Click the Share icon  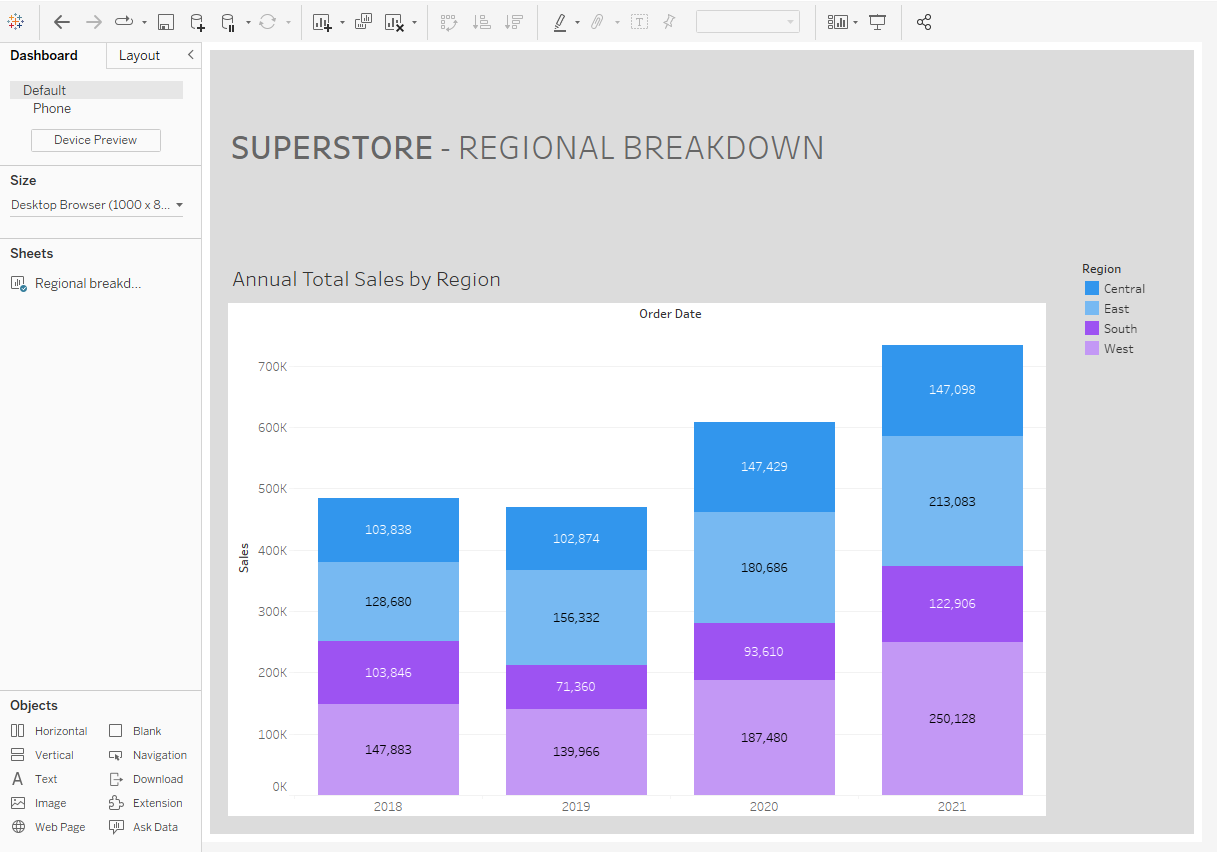924,22
